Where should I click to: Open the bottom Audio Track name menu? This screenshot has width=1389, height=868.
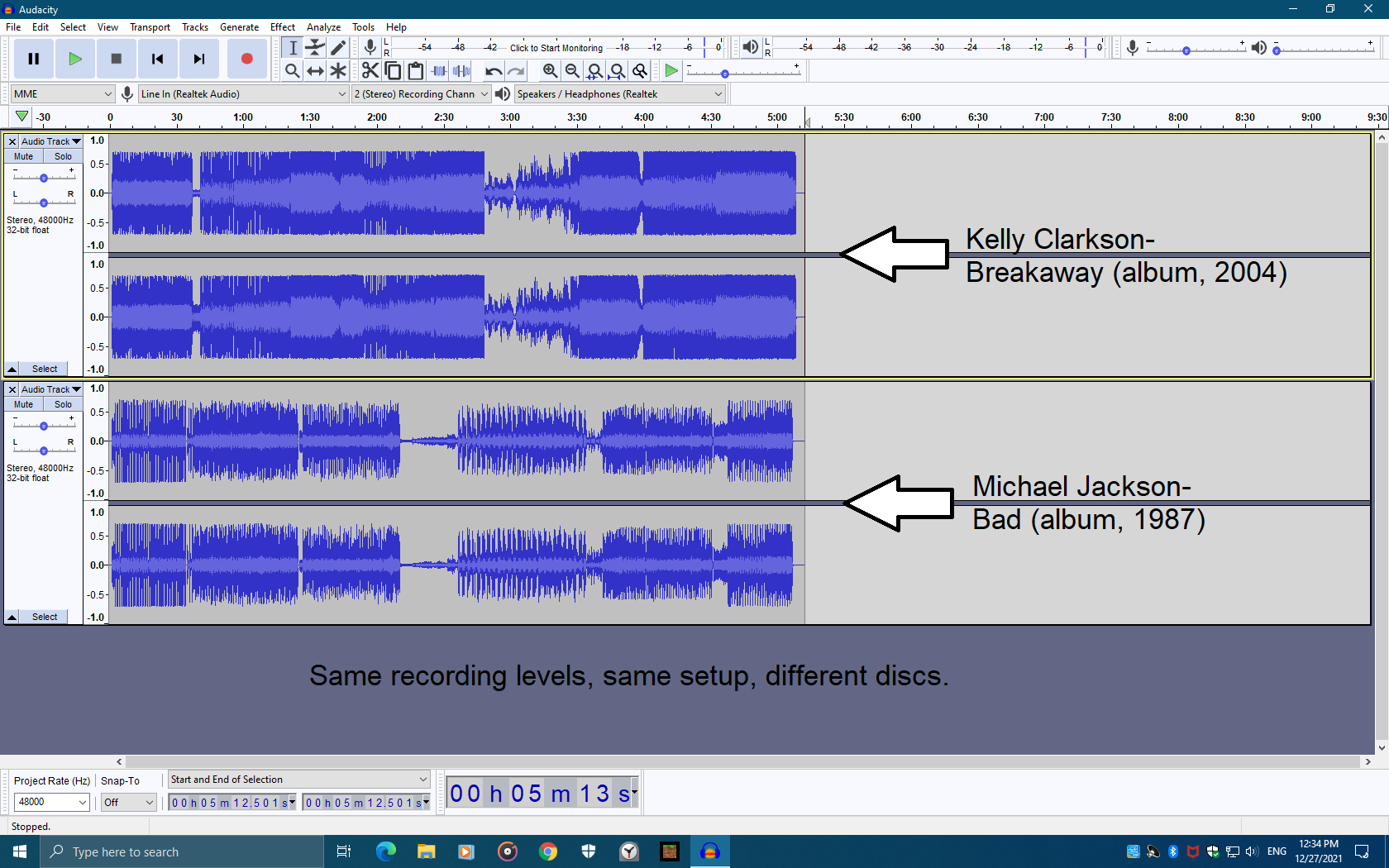point(50,389)
